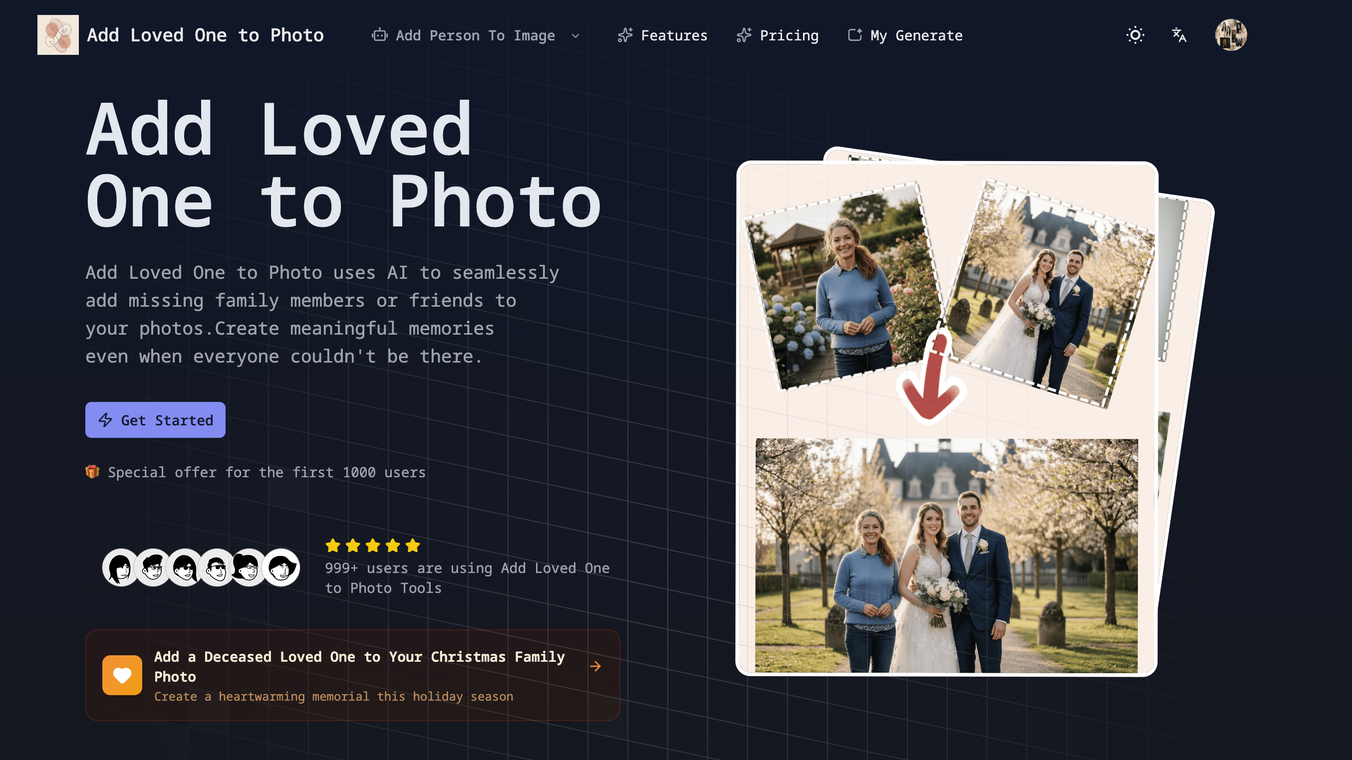
Task: Toggle the theme using the brightness control
Action: pos(1135,34)
